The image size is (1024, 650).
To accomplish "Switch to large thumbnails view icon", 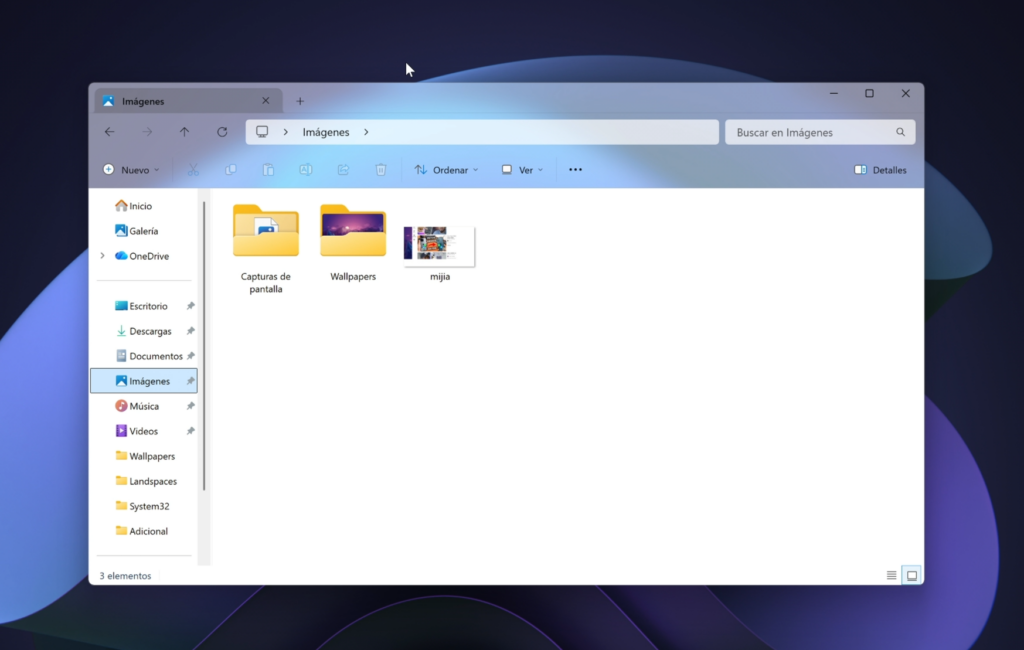I will 912,576.
